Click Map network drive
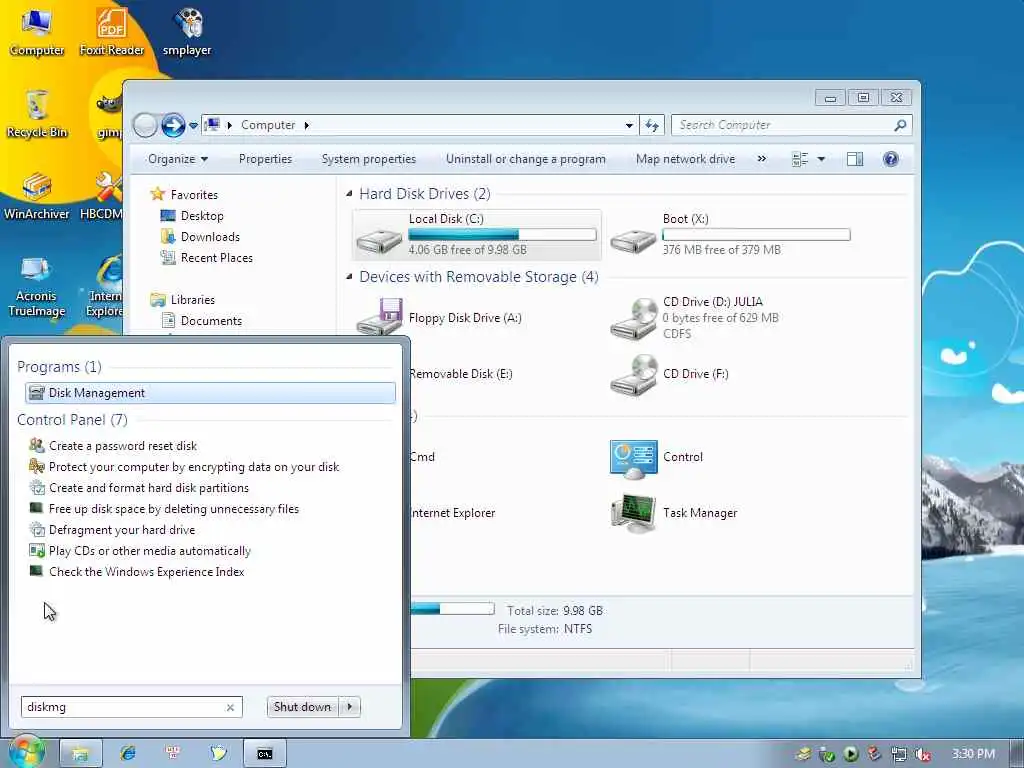Viewport: 1024px width, 768px height. 685,159
